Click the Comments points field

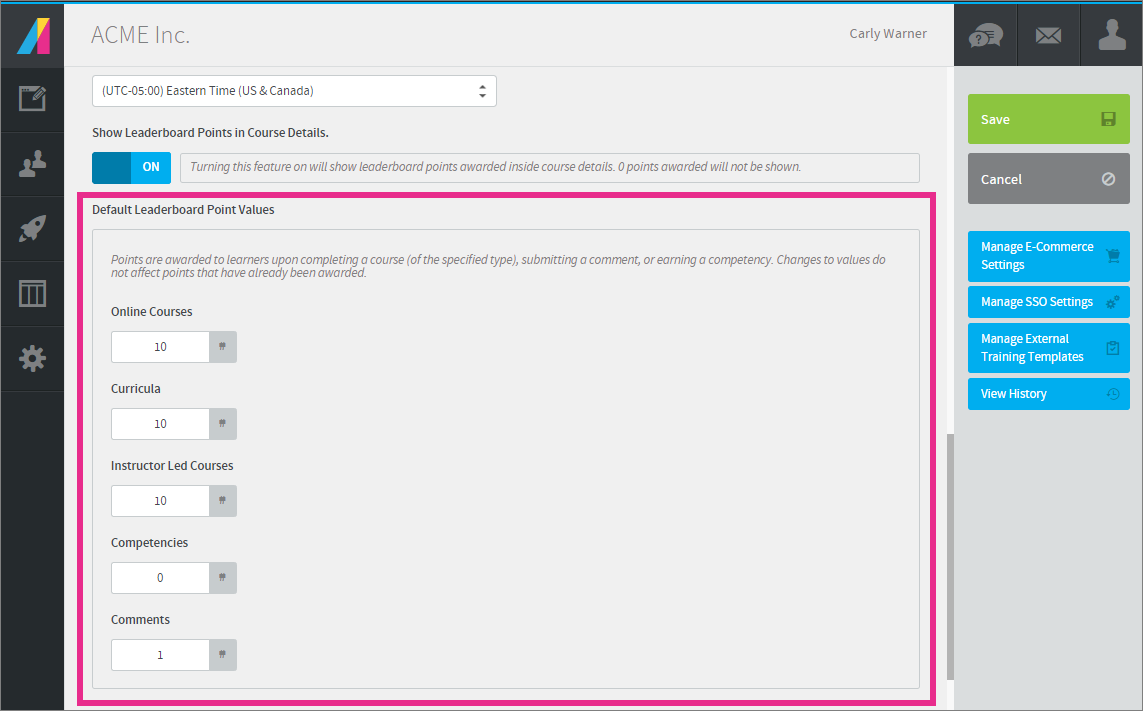coord(160,655)
